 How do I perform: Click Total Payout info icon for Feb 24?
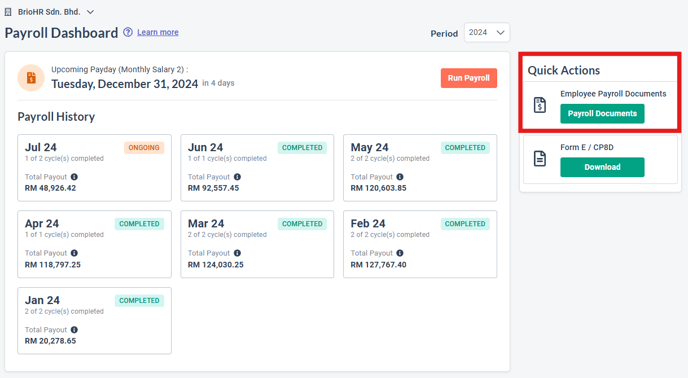click(x=400, y=253)
